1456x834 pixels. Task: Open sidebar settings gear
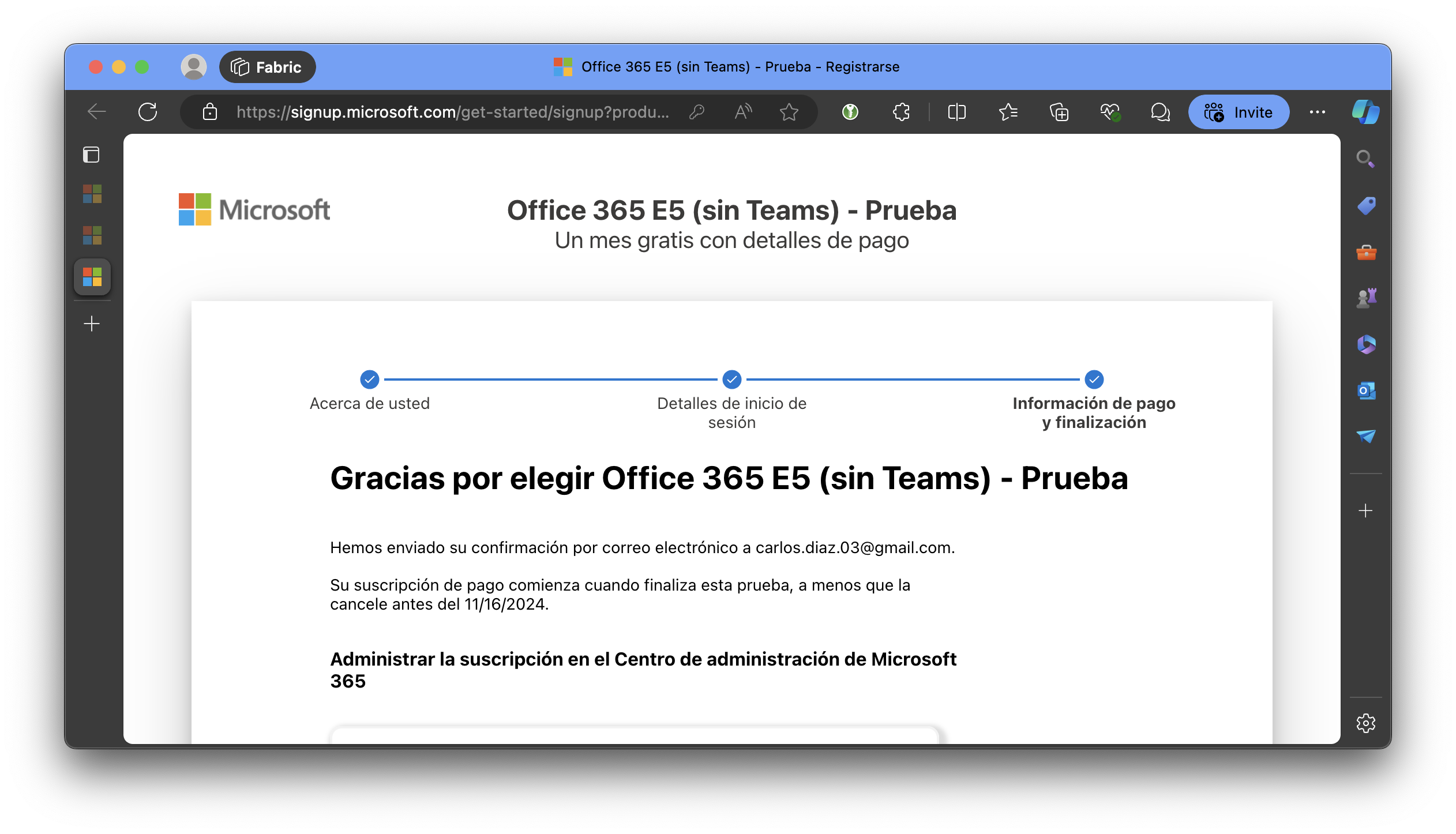[x=1365, y=723]
